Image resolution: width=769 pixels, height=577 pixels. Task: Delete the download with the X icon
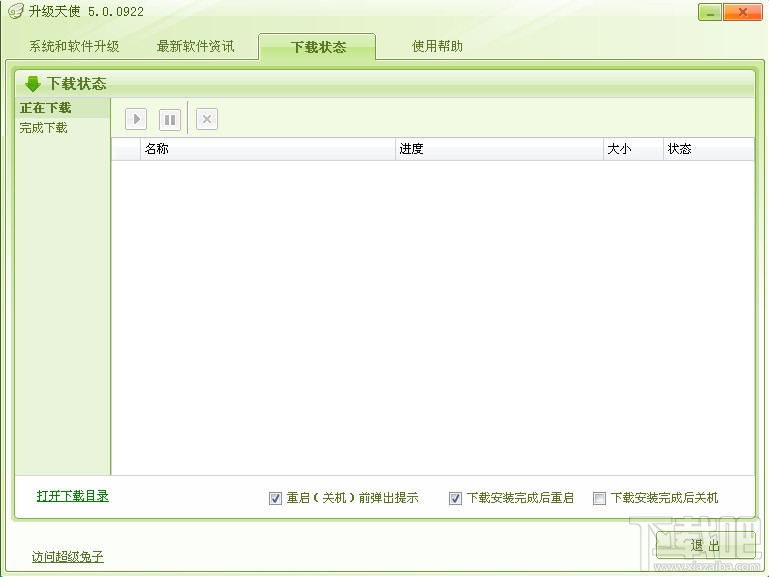click(207, 119)
